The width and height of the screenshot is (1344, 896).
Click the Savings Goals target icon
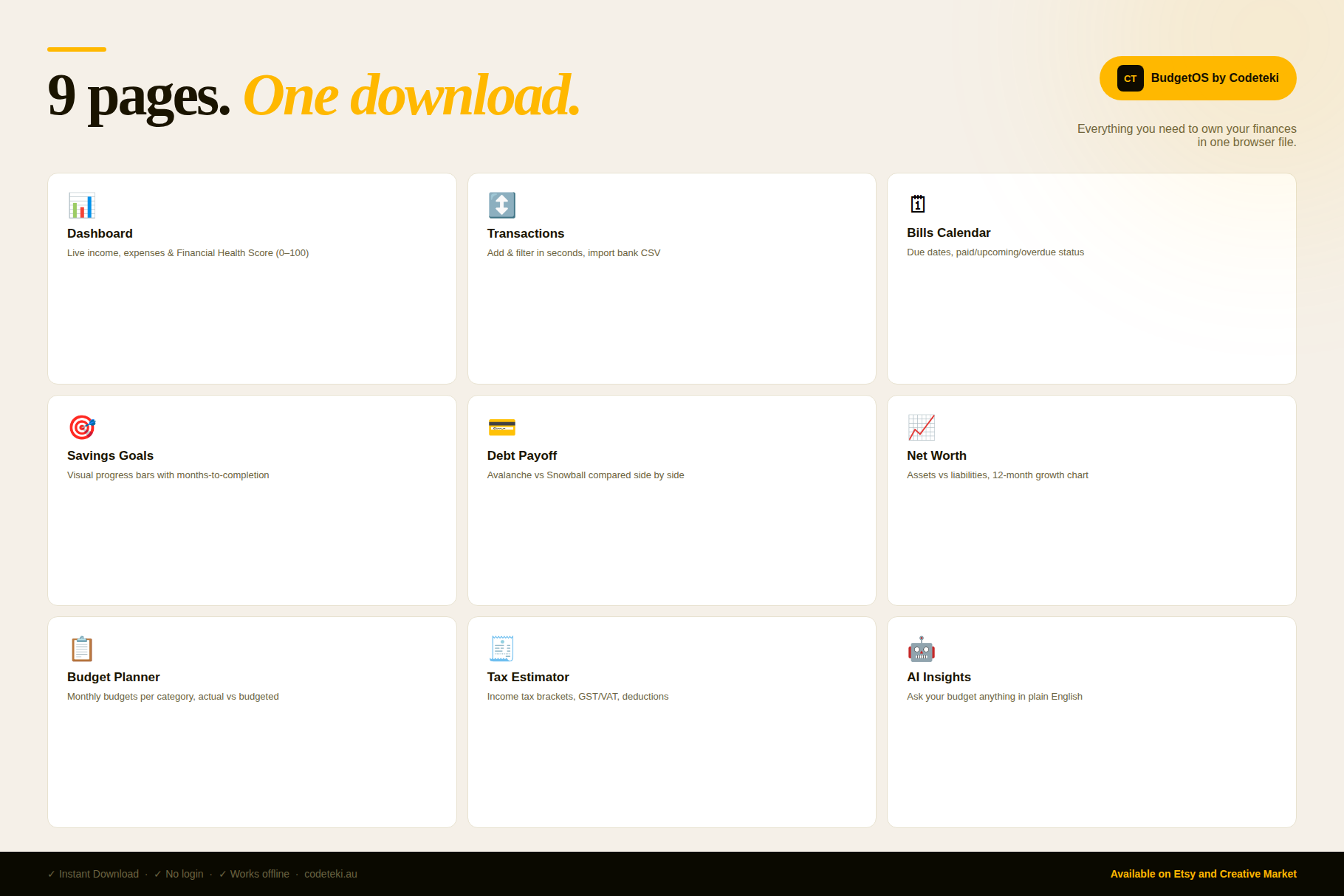pos(81,427)
